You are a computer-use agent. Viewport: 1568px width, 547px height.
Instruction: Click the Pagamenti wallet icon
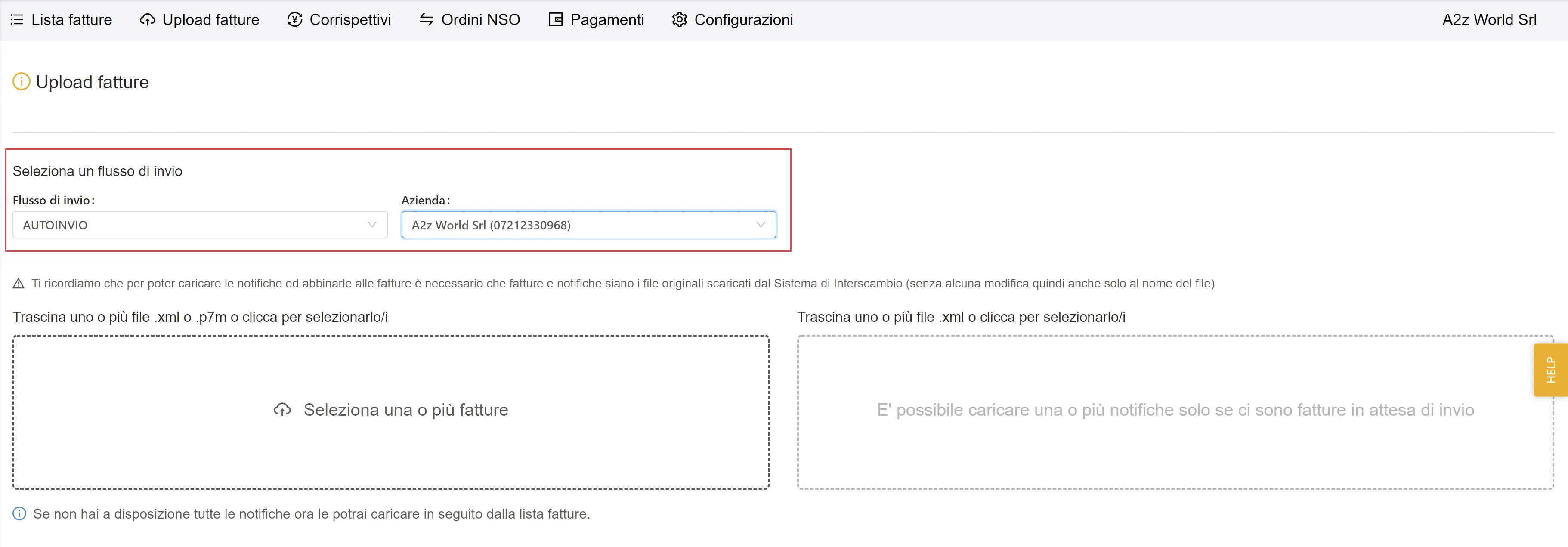click(555, 20)
